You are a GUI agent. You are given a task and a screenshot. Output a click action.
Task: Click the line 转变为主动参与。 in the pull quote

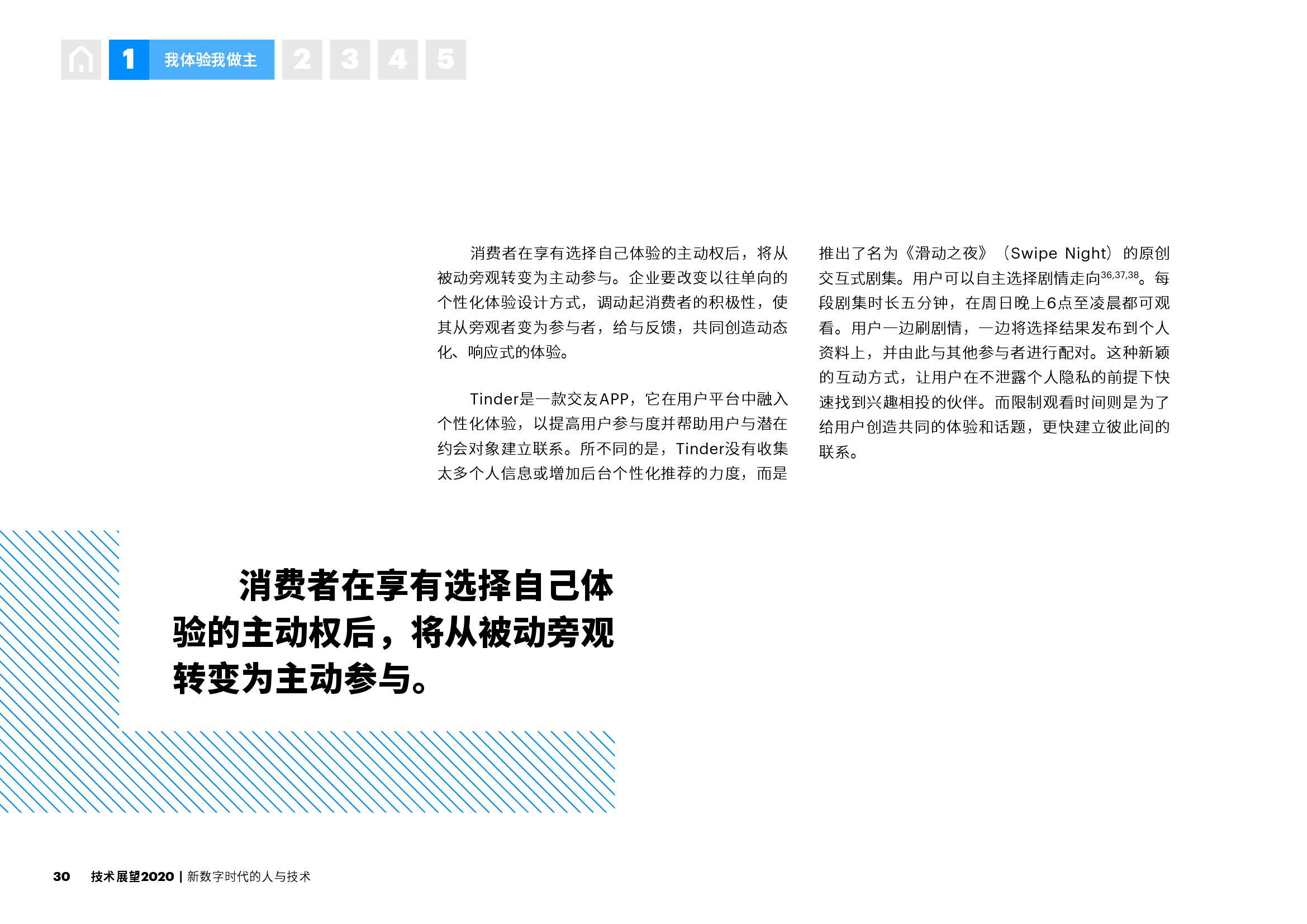301,679
